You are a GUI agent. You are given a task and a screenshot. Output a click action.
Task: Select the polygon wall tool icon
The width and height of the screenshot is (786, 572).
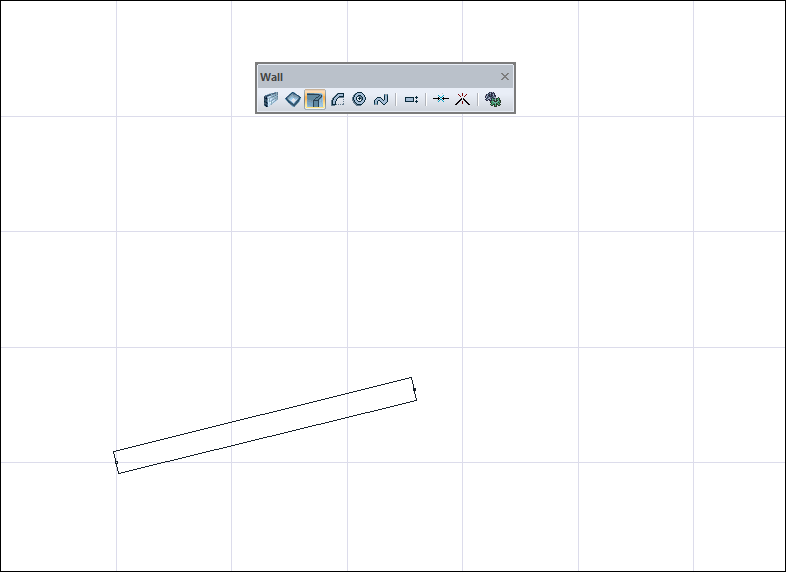[x=293, y=99]
